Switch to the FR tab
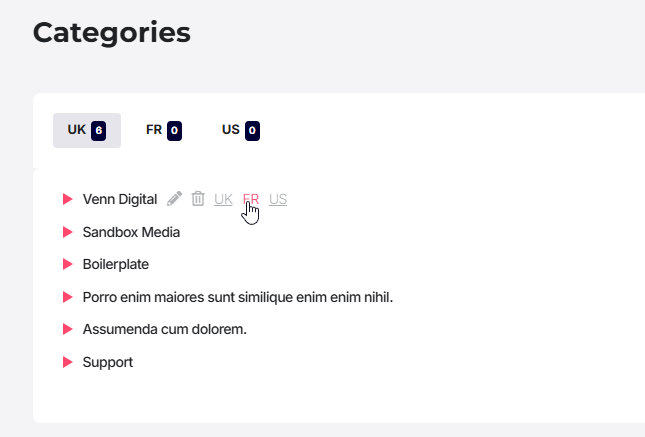Screen dimensions: 645x437 point(164,130)
